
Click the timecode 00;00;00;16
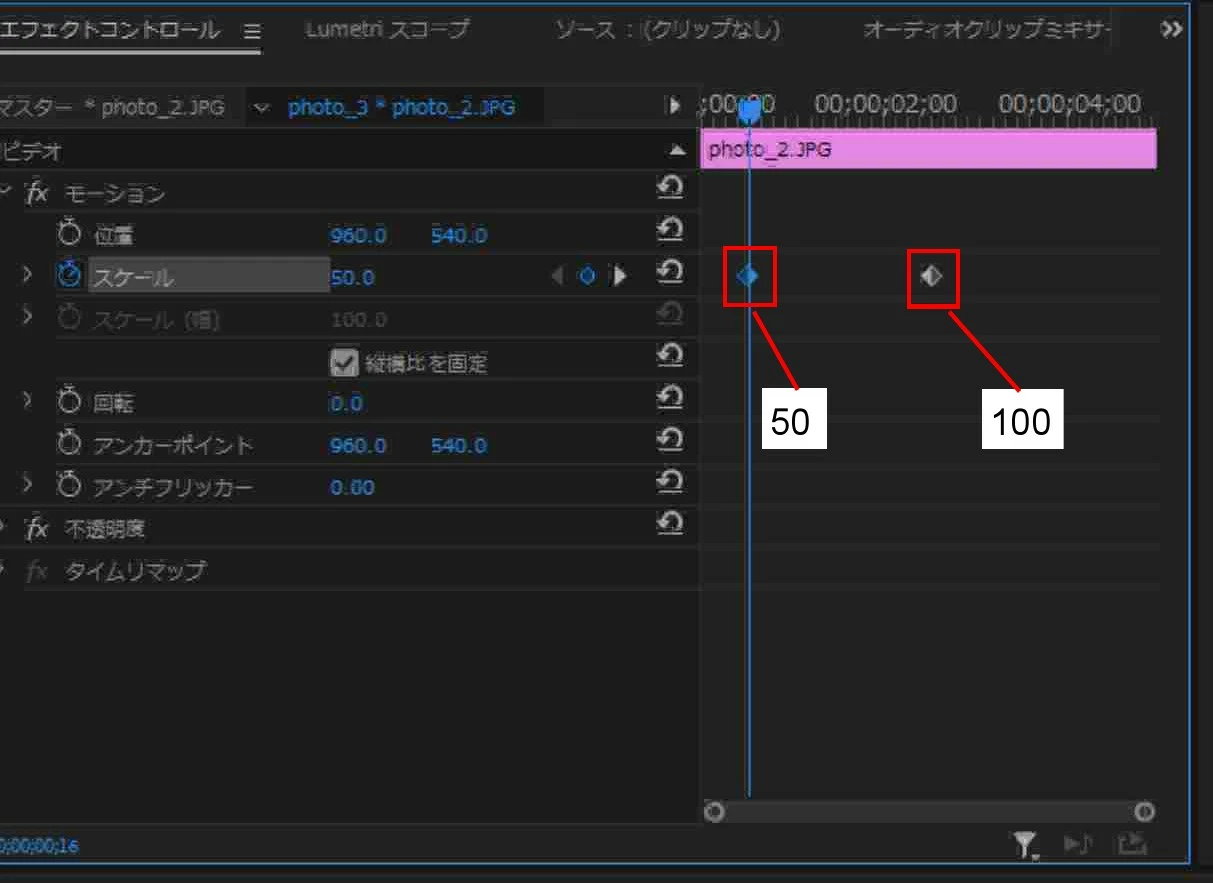click(40, 846)
